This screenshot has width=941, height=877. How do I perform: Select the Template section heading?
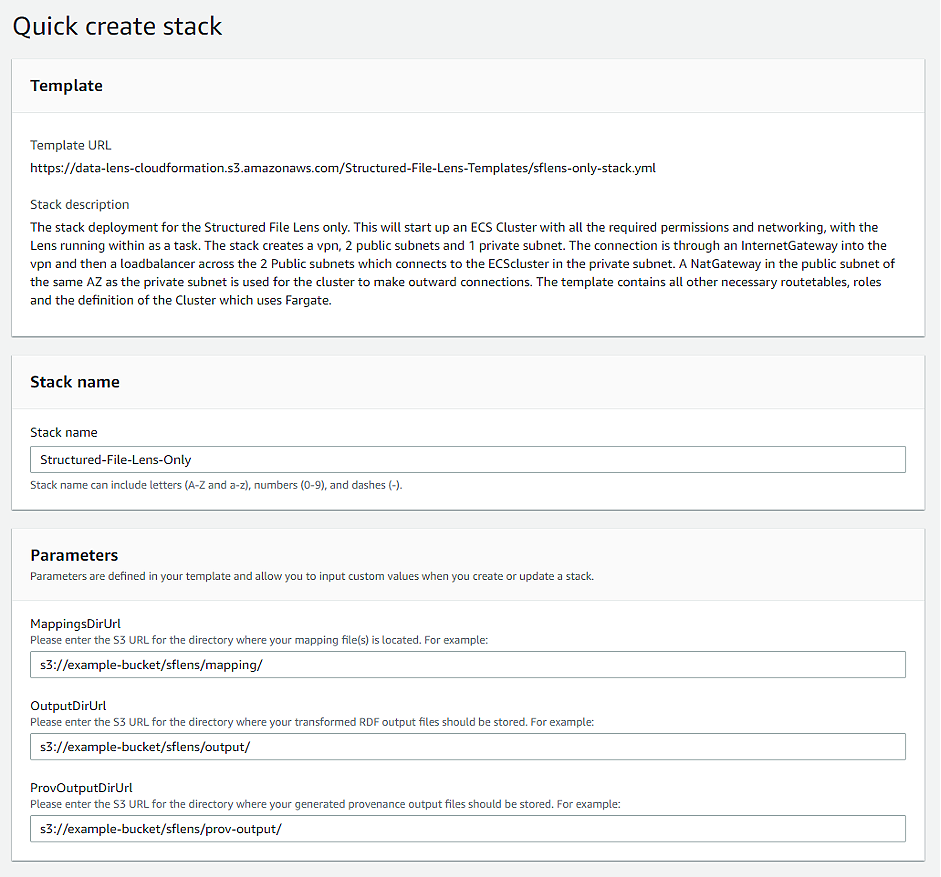pos(67,86)
